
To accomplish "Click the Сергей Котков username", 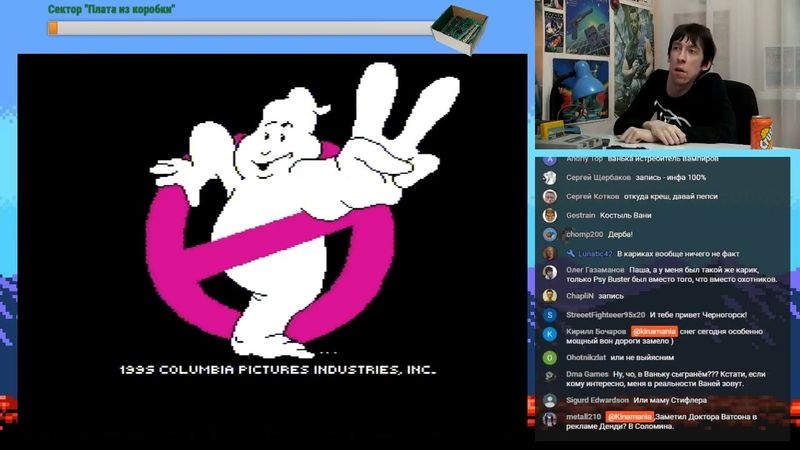I will pyautogui.click(x=592, y=196).
